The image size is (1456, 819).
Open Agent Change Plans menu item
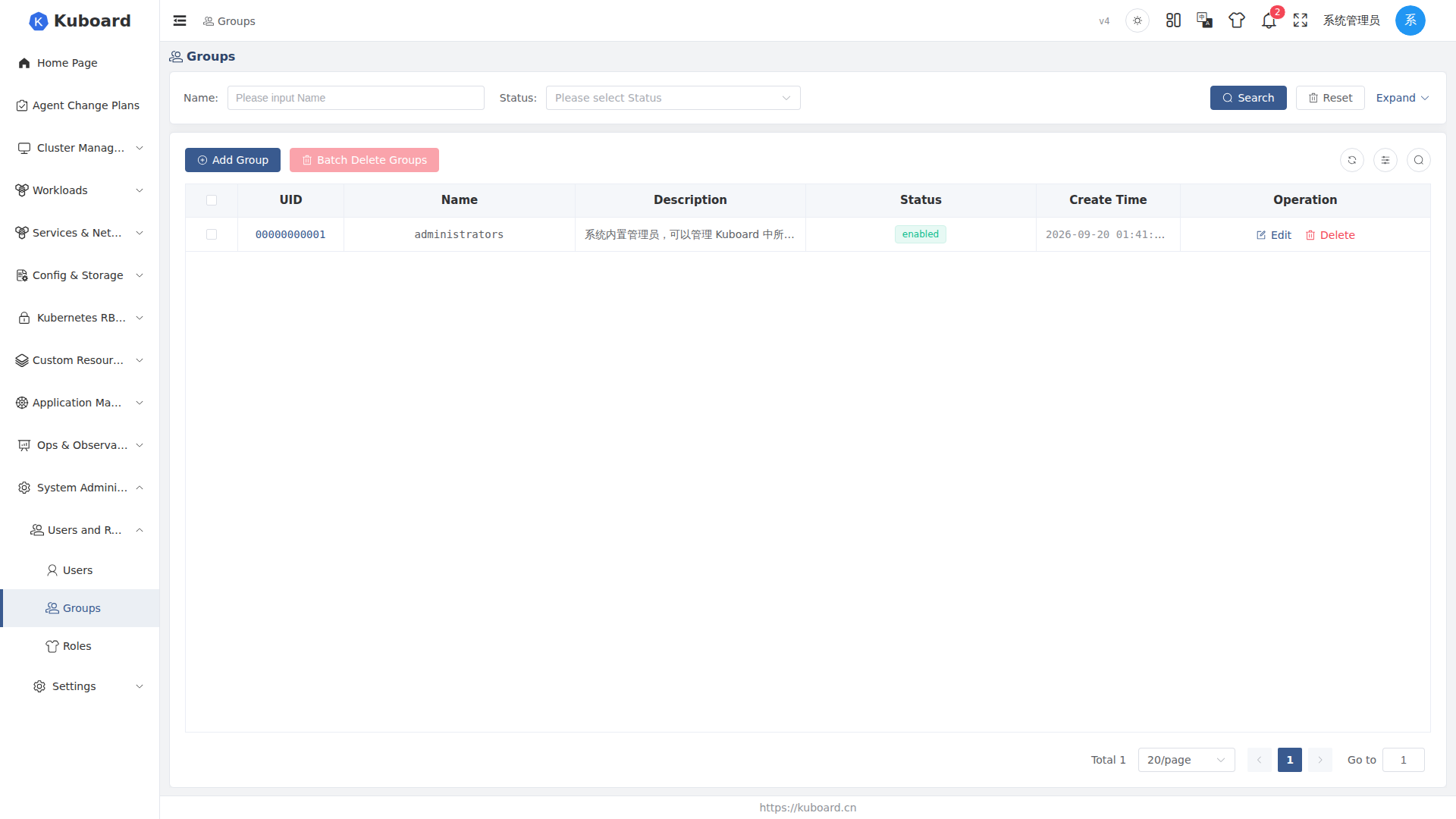(80, 105)
